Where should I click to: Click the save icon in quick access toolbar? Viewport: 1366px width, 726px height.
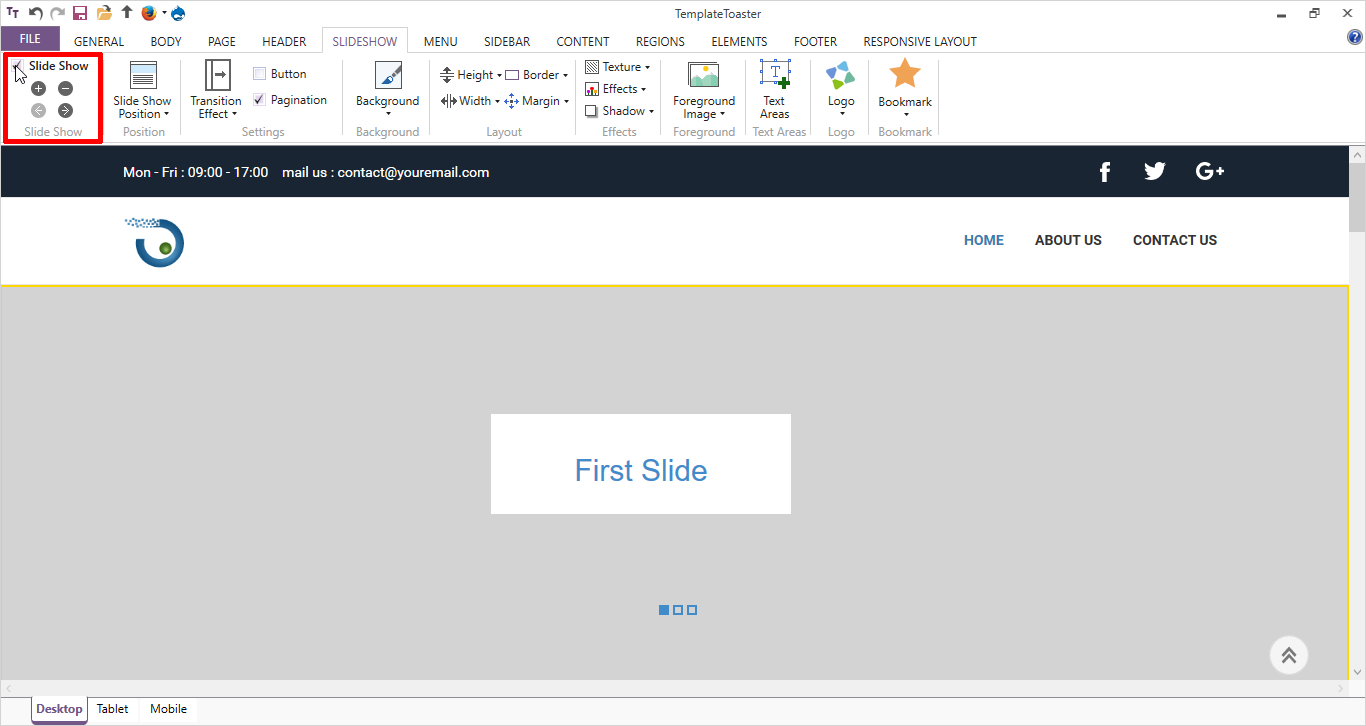(x=80, y=13)
